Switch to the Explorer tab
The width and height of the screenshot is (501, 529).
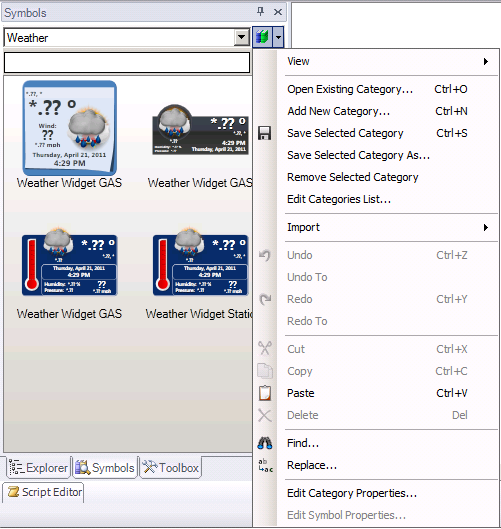pos(38,468)
